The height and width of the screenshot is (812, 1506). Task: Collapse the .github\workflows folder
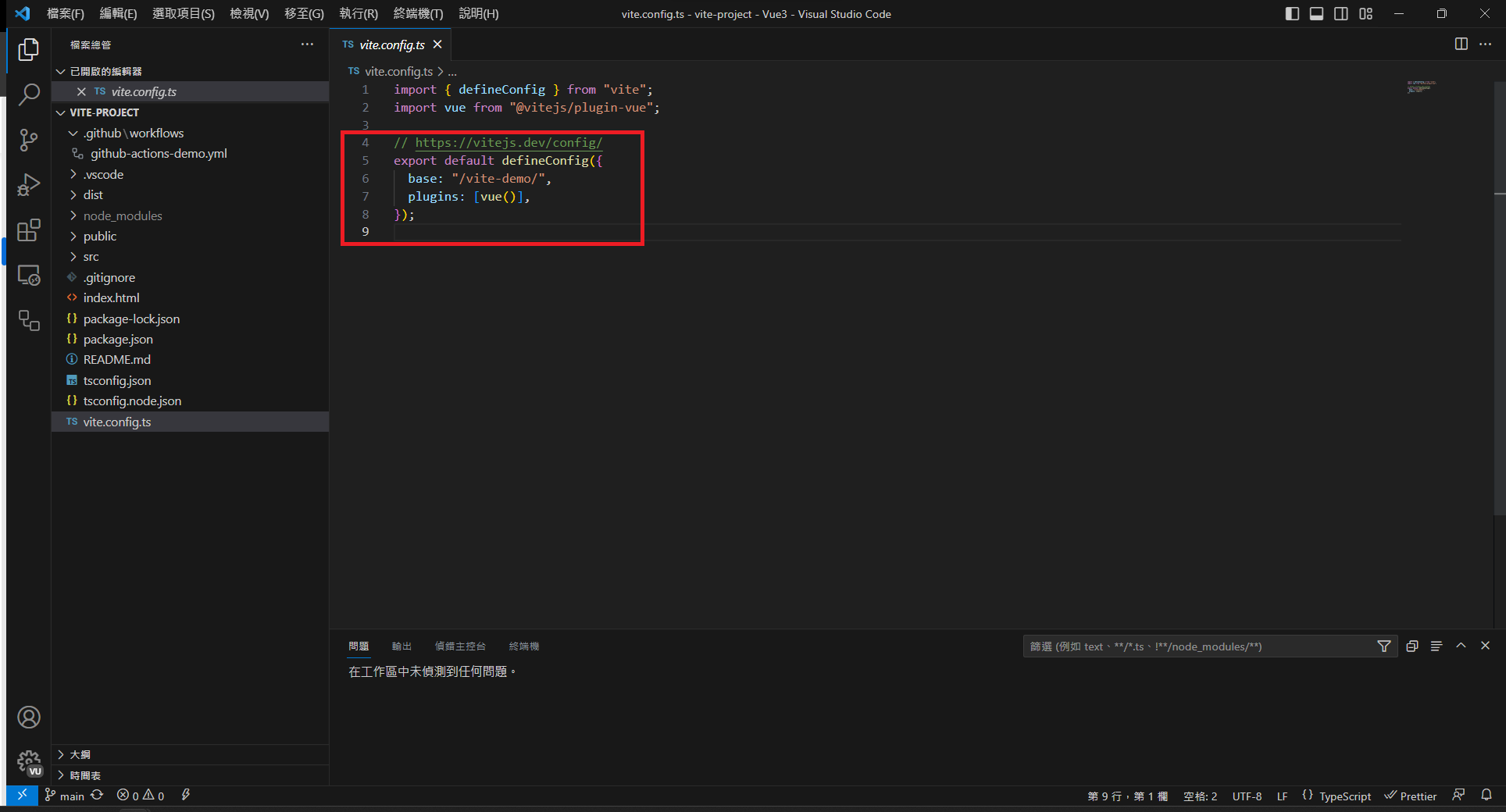pyautogui.click(x=190, y=134)
